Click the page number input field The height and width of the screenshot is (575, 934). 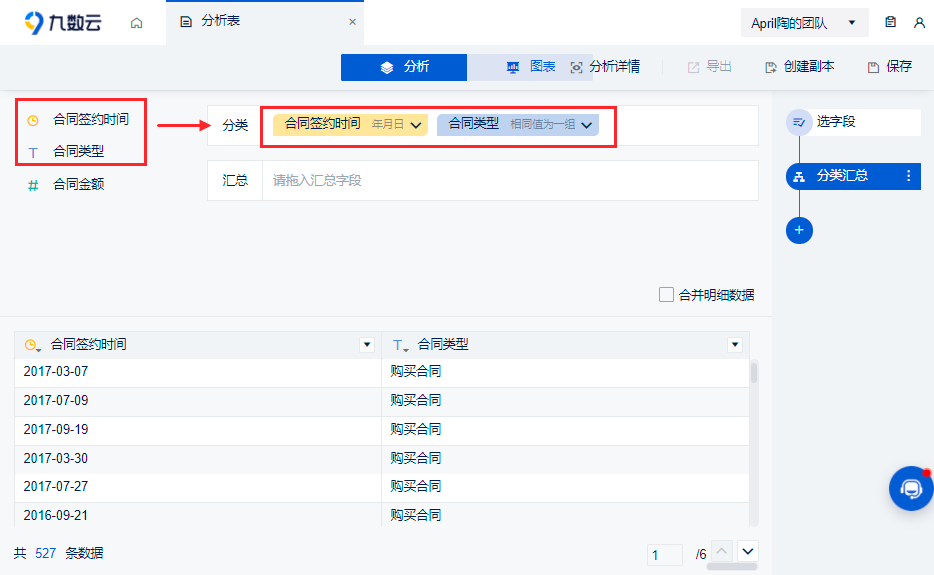click(x=665, y=555)
